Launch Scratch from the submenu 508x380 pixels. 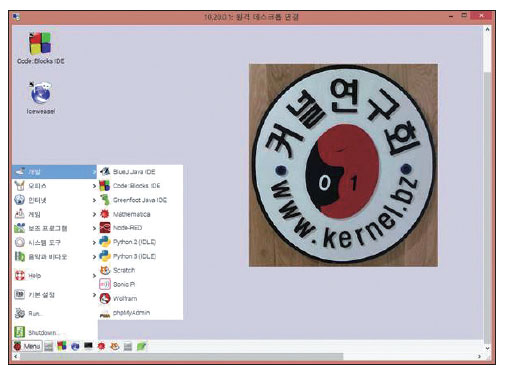(x=140, y=270)
